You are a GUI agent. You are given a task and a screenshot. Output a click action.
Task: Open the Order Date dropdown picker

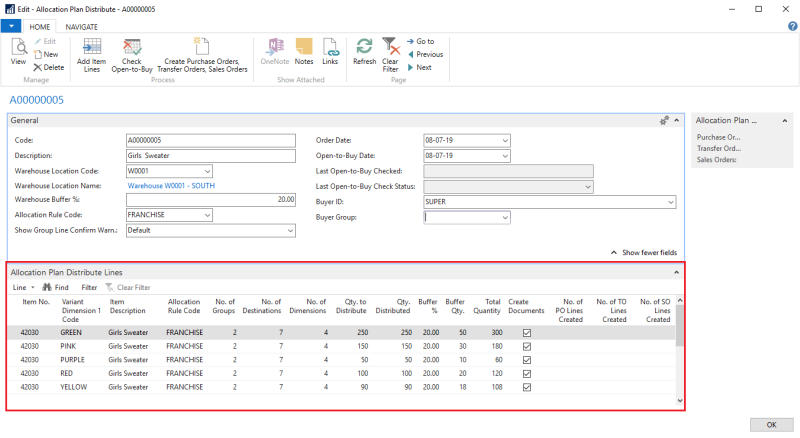click(x=505, y=141)
